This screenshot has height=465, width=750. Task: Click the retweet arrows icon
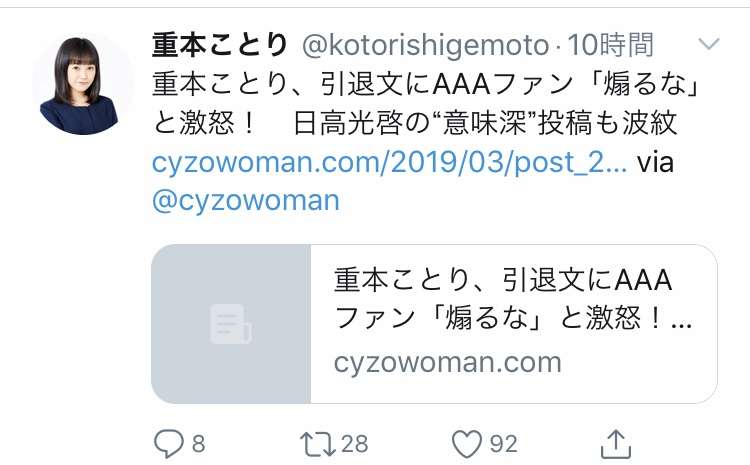[318, 444]
